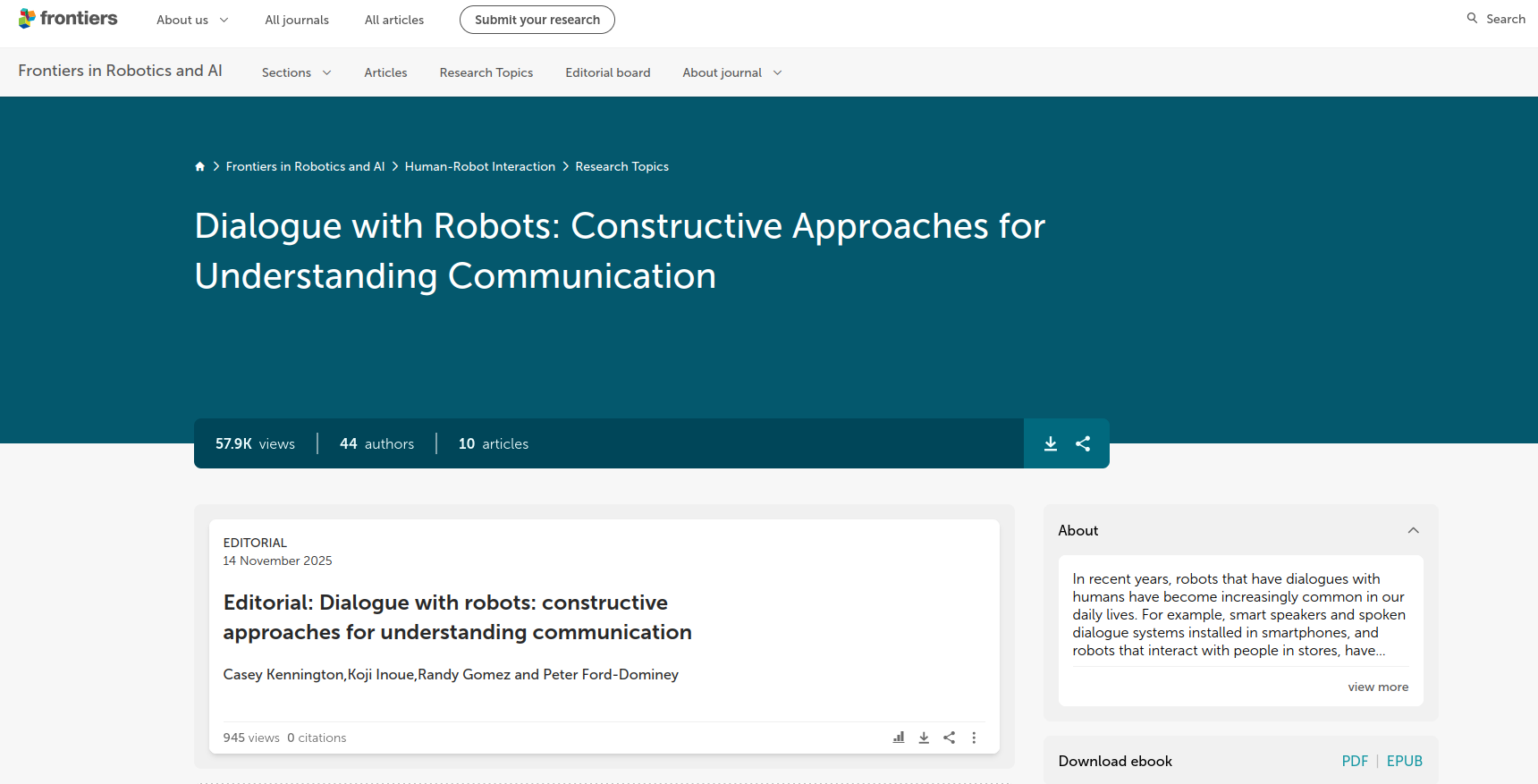1538x784 pixels.
Task: Download the editorial article
Action: (x=924, y=738)
